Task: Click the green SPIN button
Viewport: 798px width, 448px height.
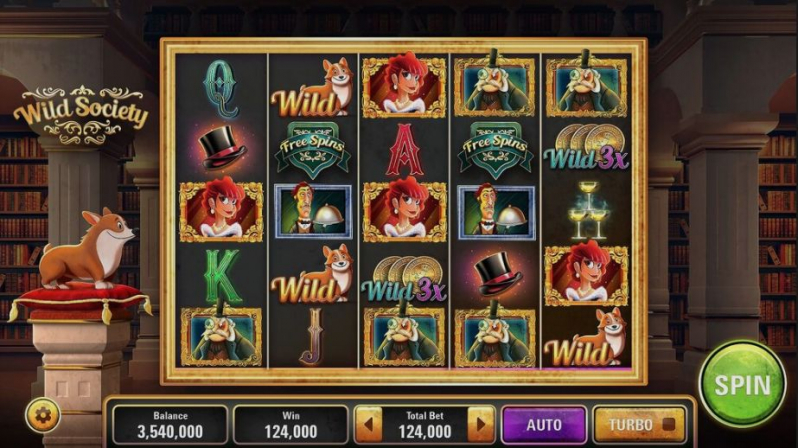Action: tap(742, 384)
